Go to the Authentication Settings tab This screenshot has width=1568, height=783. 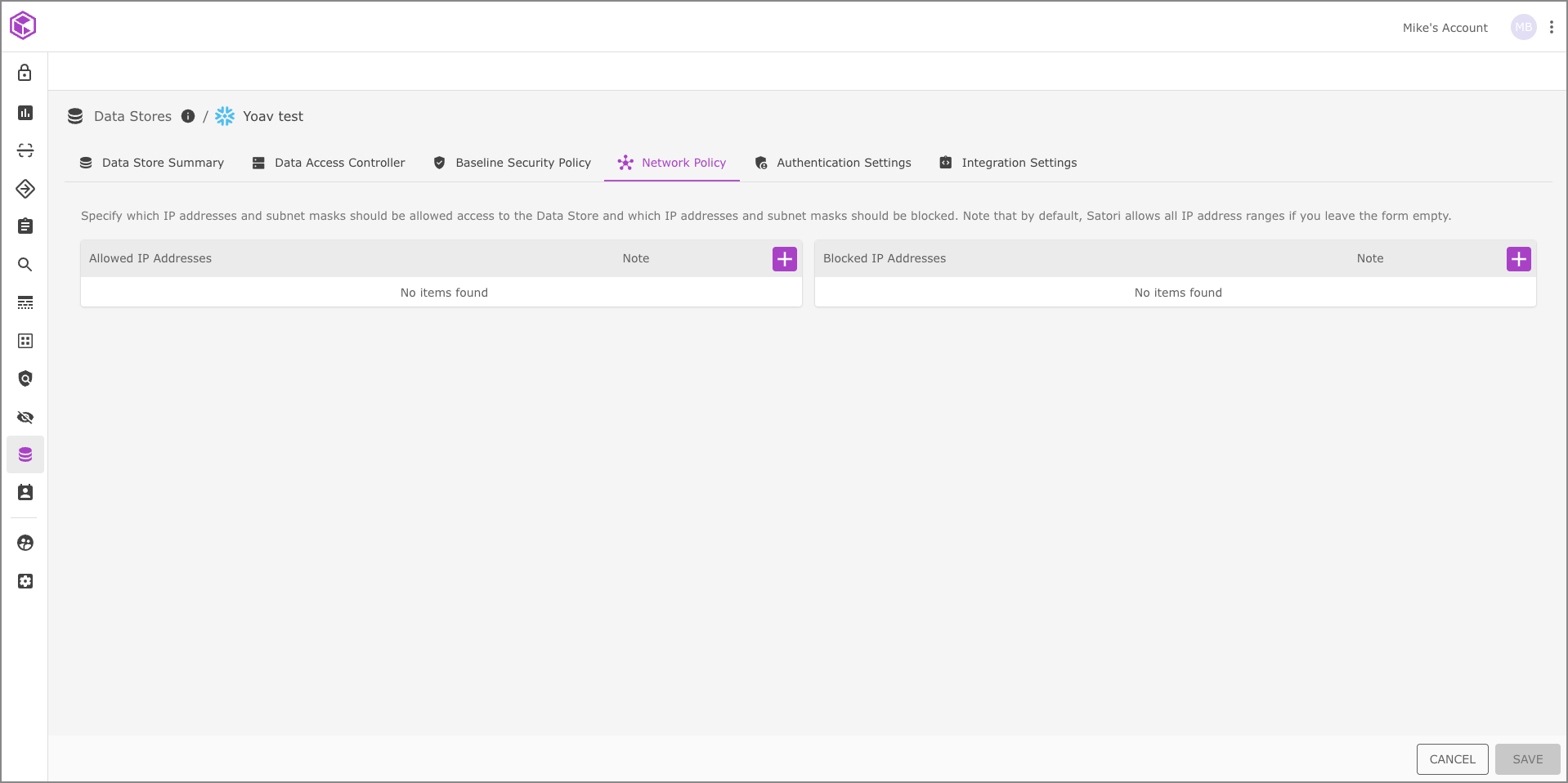[833, 163]
